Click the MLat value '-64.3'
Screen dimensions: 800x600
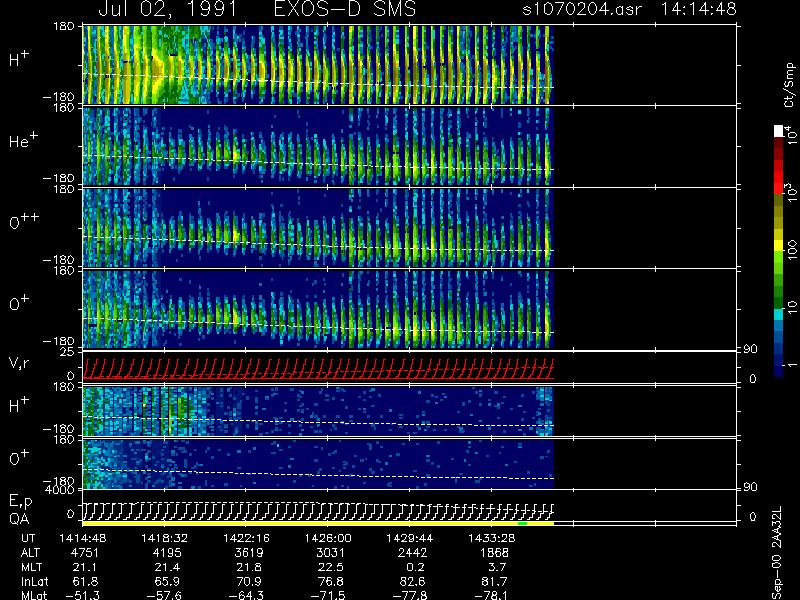coord(246,595)
